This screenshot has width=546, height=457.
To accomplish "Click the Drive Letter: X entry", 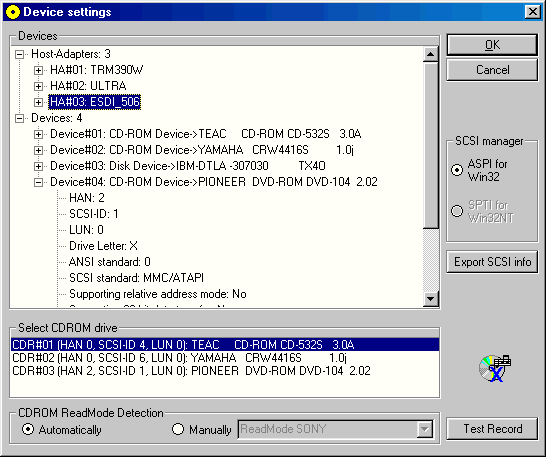I will (103, 246).
